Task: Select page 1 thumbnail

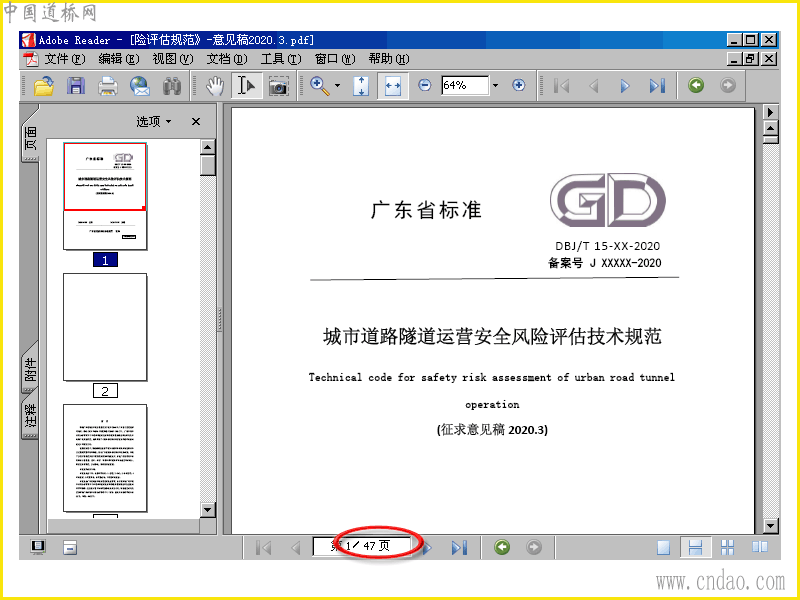Action: coord(105,196)
